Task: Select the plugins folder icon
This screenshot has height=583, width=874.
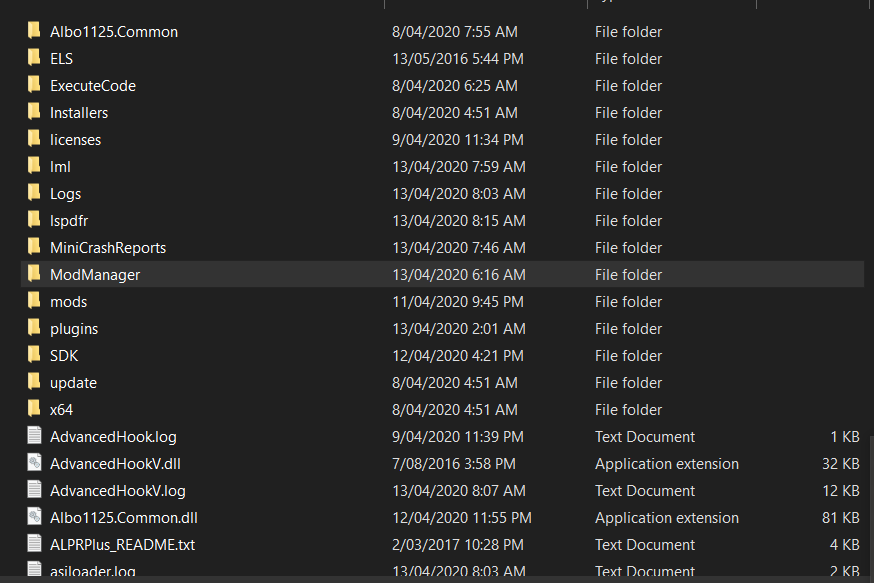Action: point(34,328)
